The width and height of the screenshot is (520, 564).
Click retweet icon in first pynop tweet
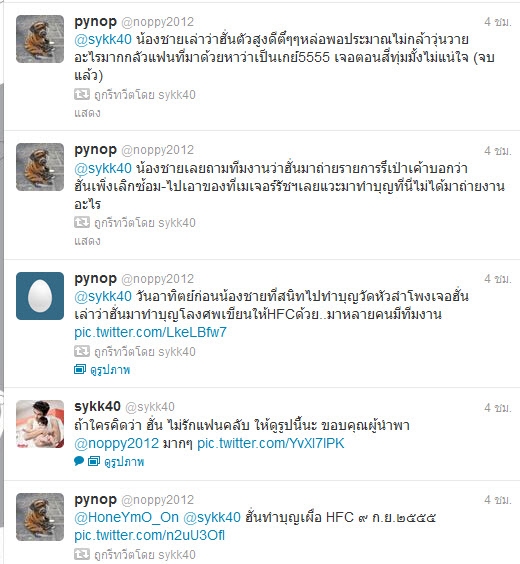pyautogui.click(x=82, y=95)
